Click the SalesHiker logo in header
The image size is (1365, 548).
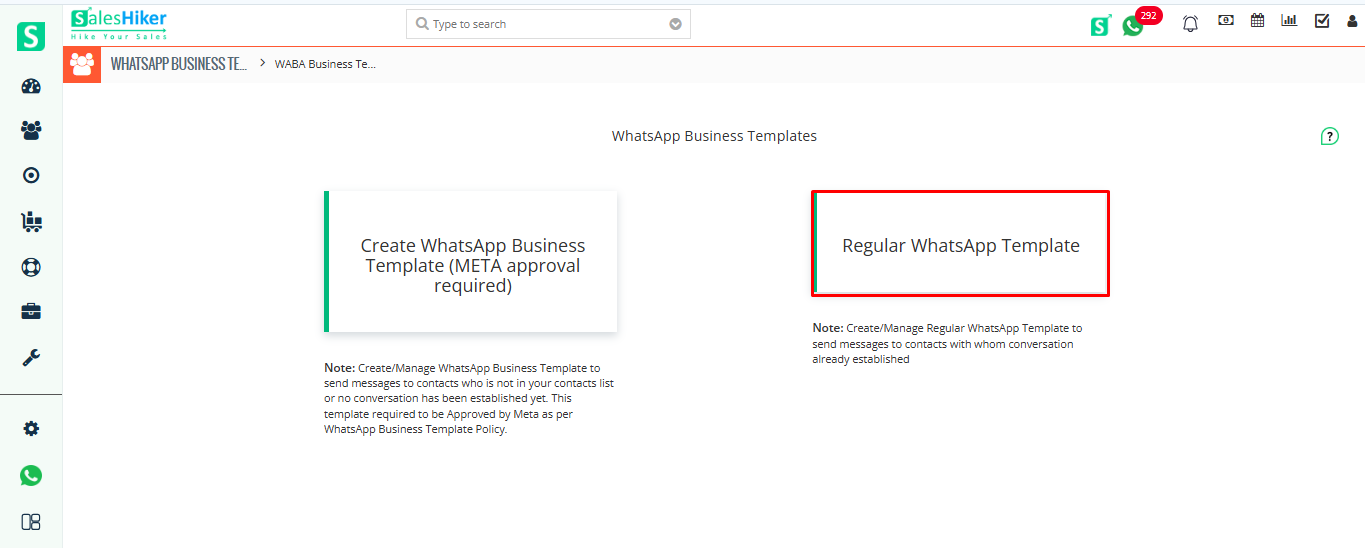[x=119, y=24]
